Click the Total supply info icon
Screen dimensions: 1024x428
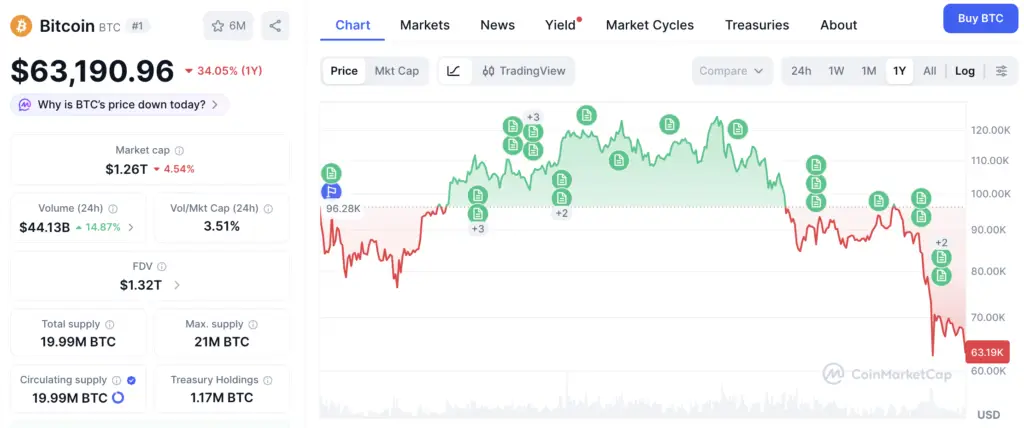click(109, 325)
